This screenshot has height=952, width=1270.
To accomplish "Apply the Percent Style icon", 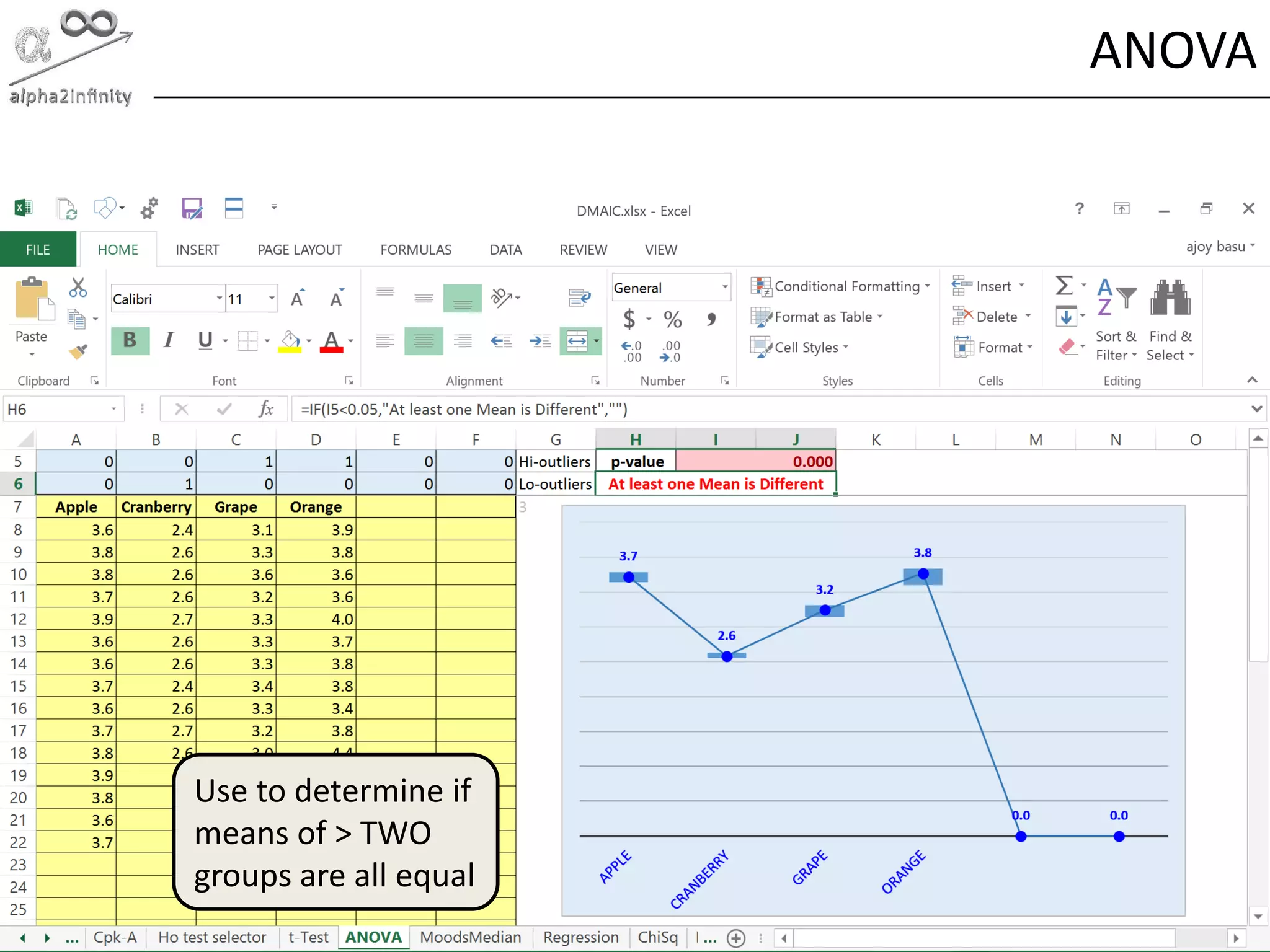I will point(673,319).
